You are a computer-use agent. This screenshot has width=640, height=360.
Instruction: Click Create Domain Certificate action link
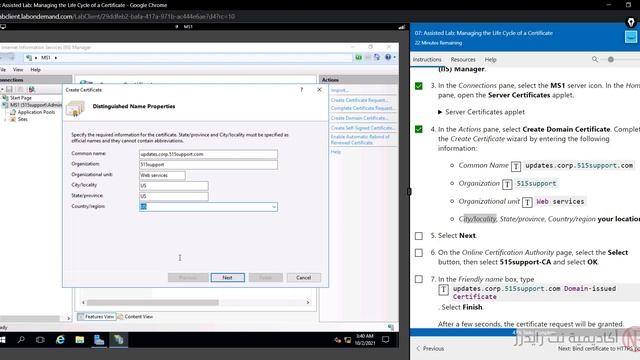pyautogui.click(x=360, y=118)
